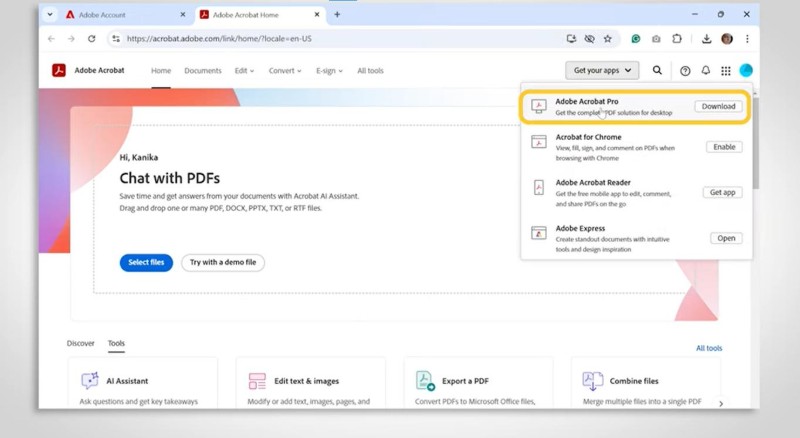This screenshot has width=800, height=438.
Task: Click the Select files button
Action: (x=146, y=262)
